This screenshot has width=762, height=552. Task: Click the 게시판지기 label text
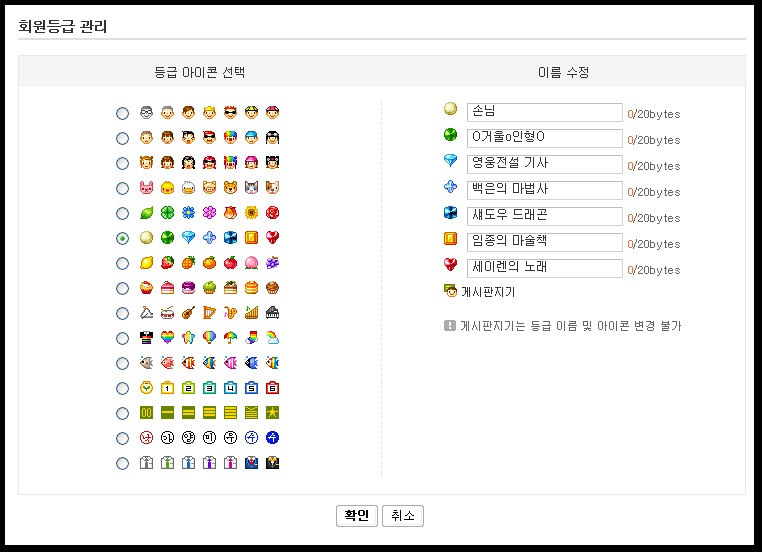point(488,292)
